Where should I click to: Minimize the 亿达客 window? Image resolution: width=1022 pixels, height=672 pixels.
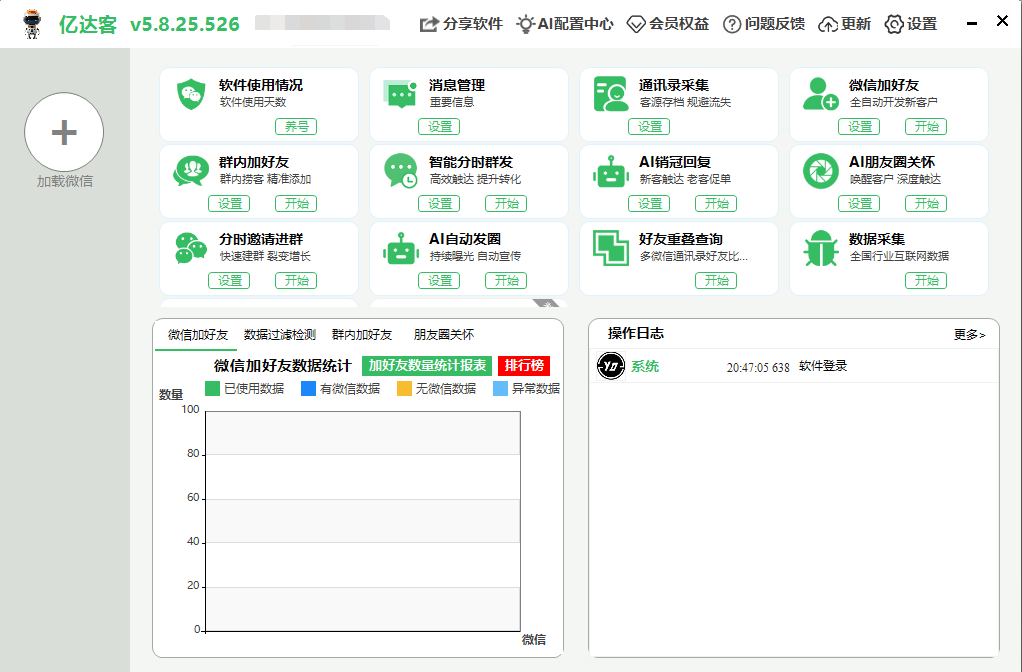click(x=972, y=23)
